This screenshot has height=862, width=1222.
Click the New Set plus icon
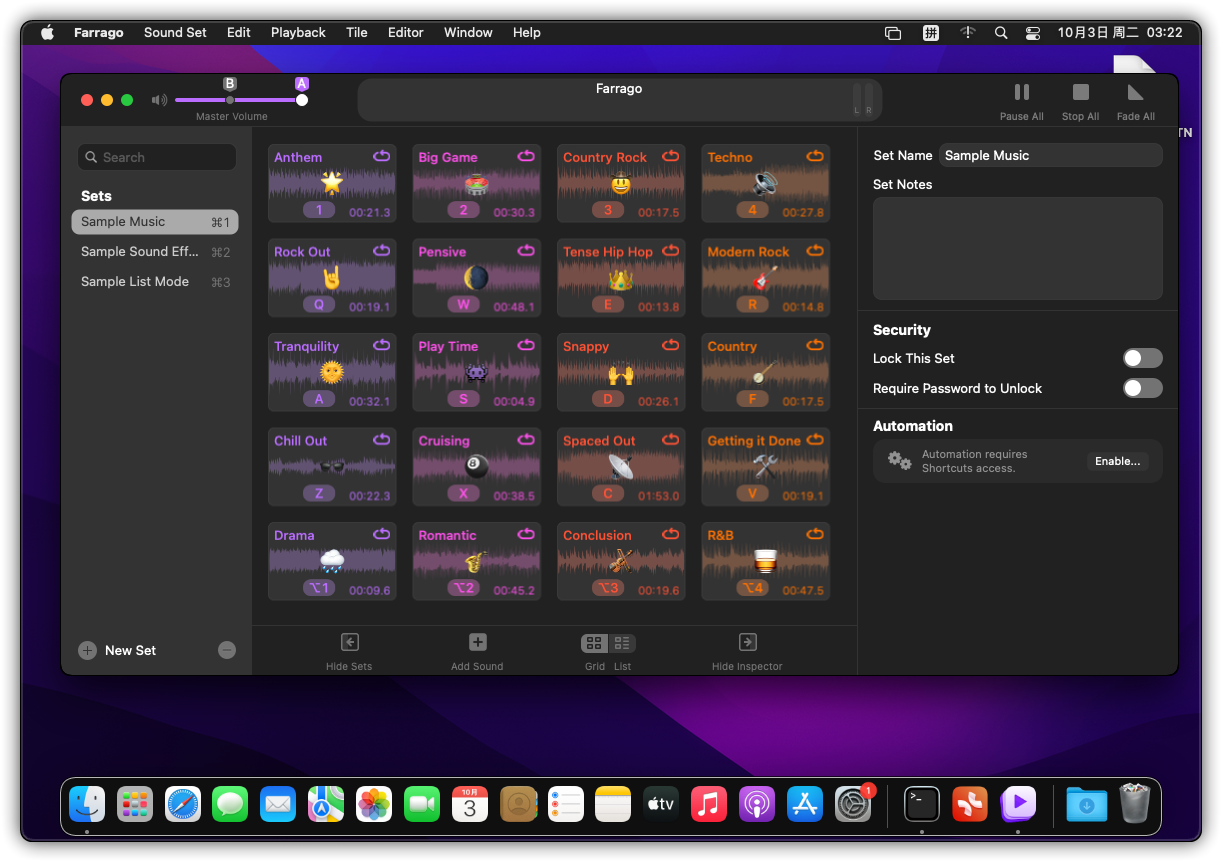pos(87,650)
